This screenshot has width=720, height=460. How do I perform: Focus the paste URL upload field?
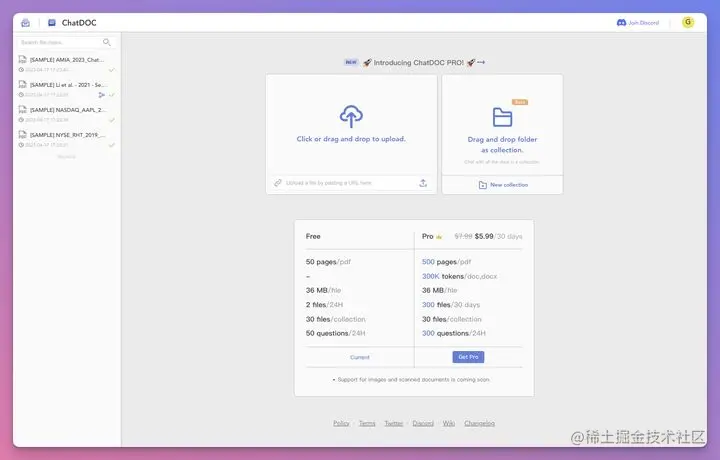coord(351,183)
